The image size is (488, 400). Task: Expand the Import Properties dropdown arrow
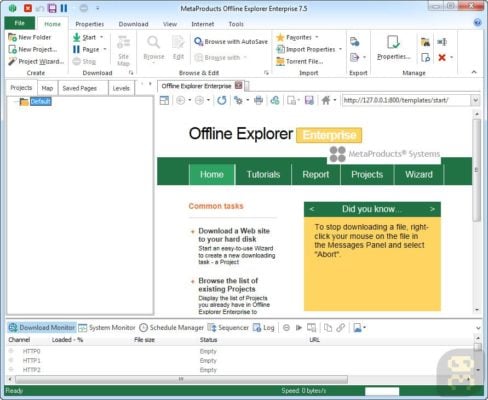pos(340,49)
